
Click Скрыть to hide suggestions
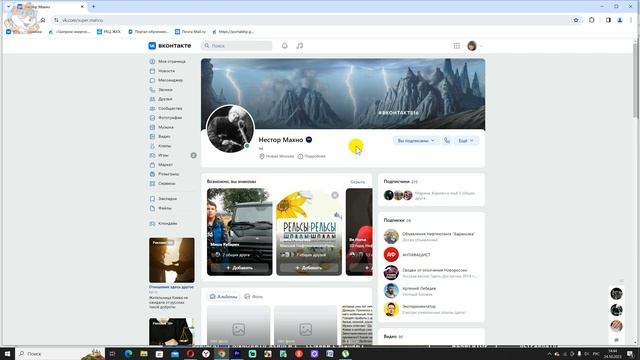(358, 182)
